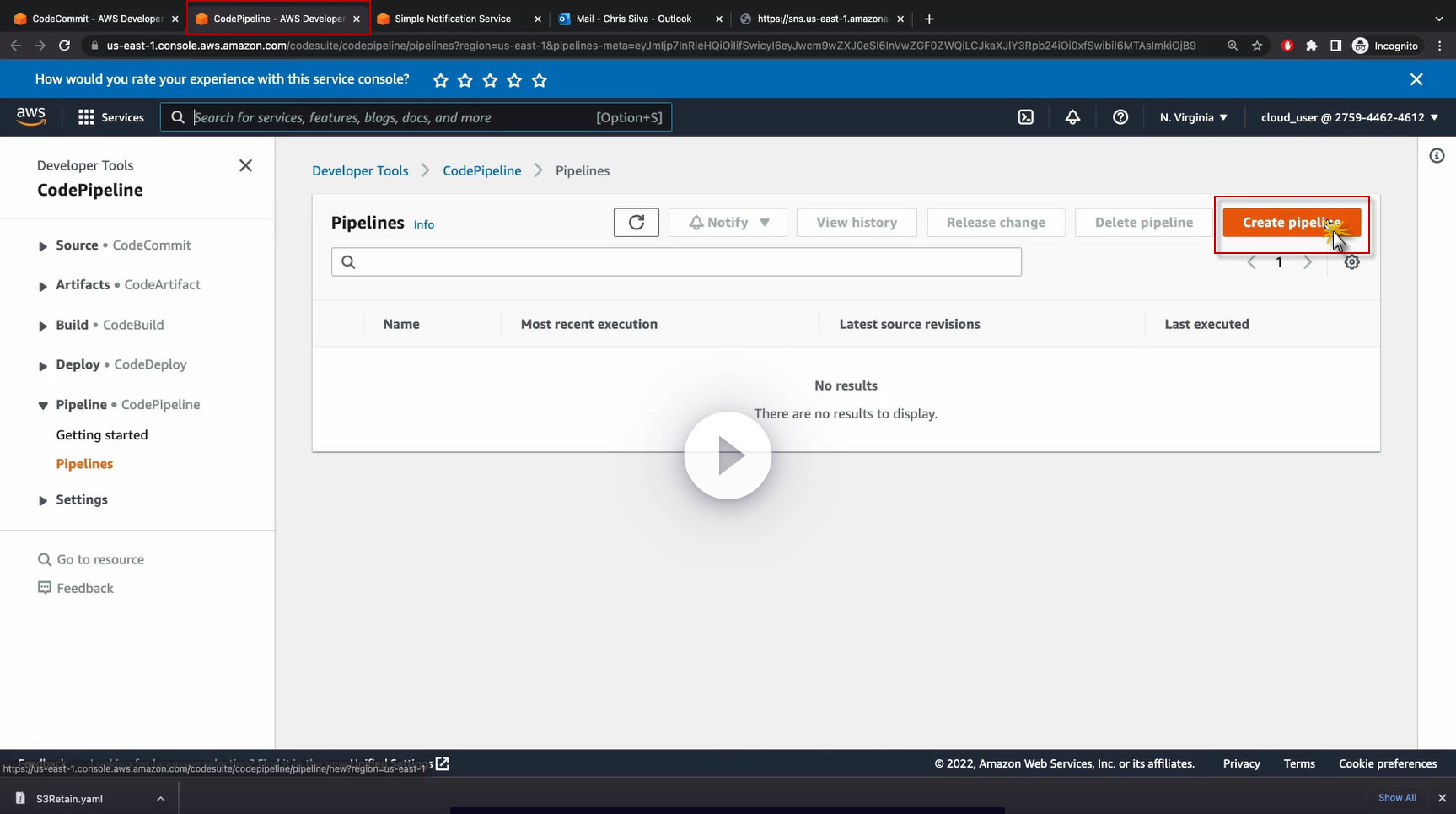Open the Pipelines Info link

pyautogui.click(x=424, y=224)
